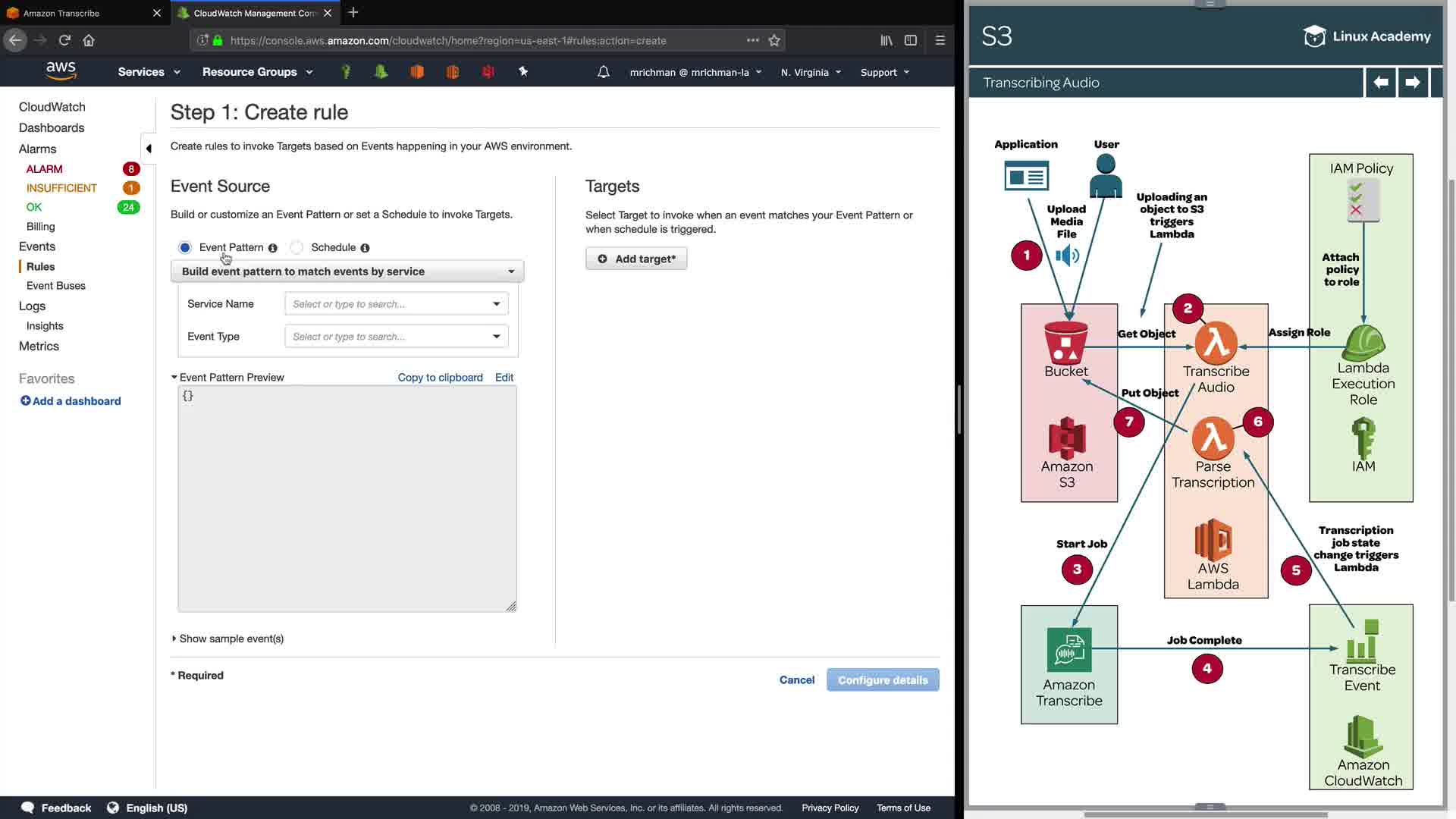The image size is (1456, 819).
Task: Go to previous slide arrow
Action: 1381,83
